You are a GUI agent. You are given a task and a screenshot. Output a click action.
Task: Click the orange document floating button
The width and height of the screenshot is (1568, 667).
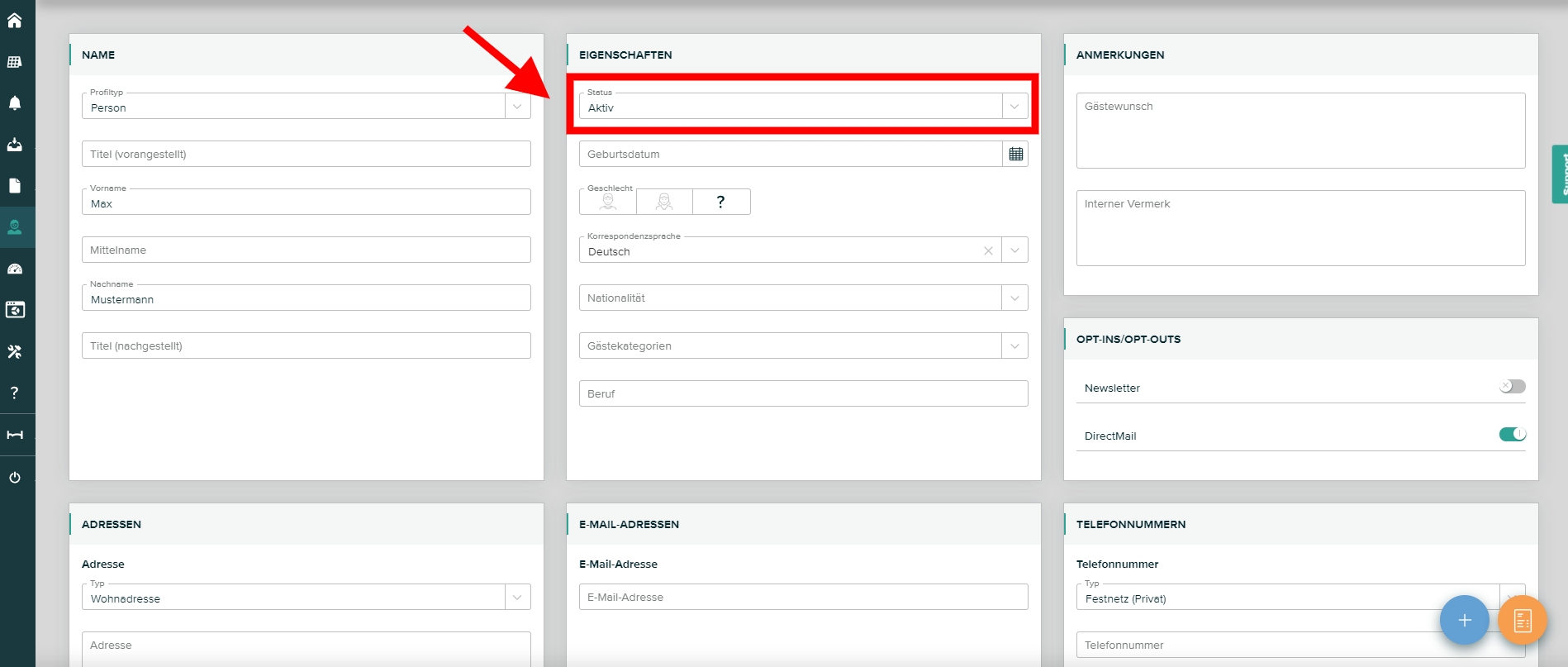point(1522,620)
